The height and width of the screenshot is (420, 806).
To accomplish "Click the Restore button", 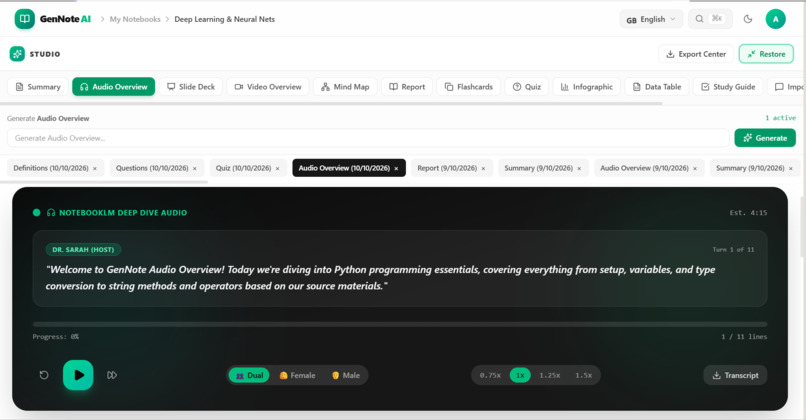I will pyautogui.click(x=766, y=54).
